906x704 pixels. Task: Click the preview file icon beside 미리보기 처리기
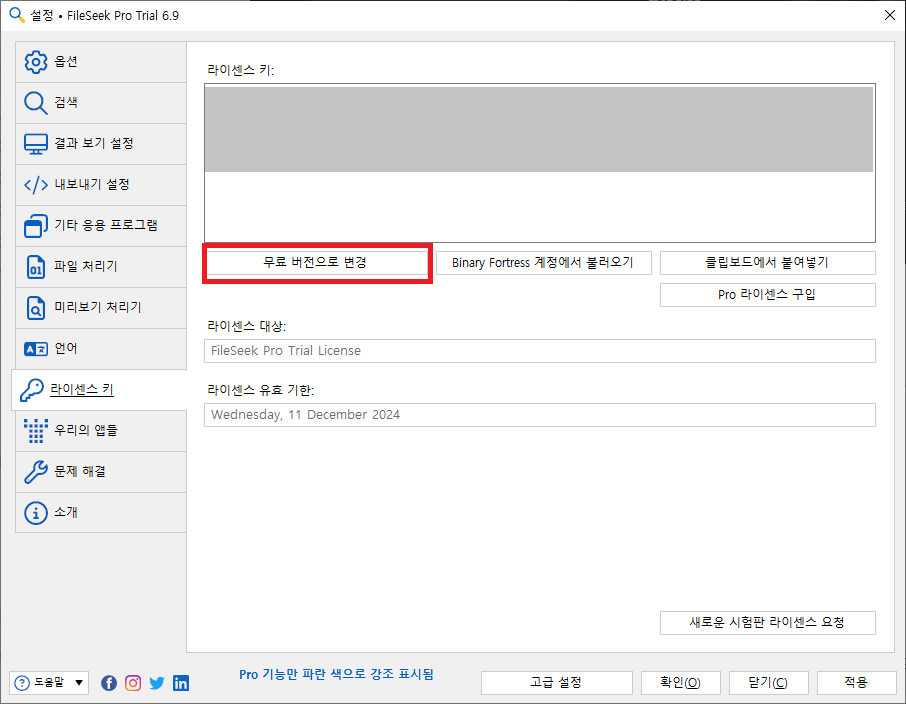click(36, 308)
